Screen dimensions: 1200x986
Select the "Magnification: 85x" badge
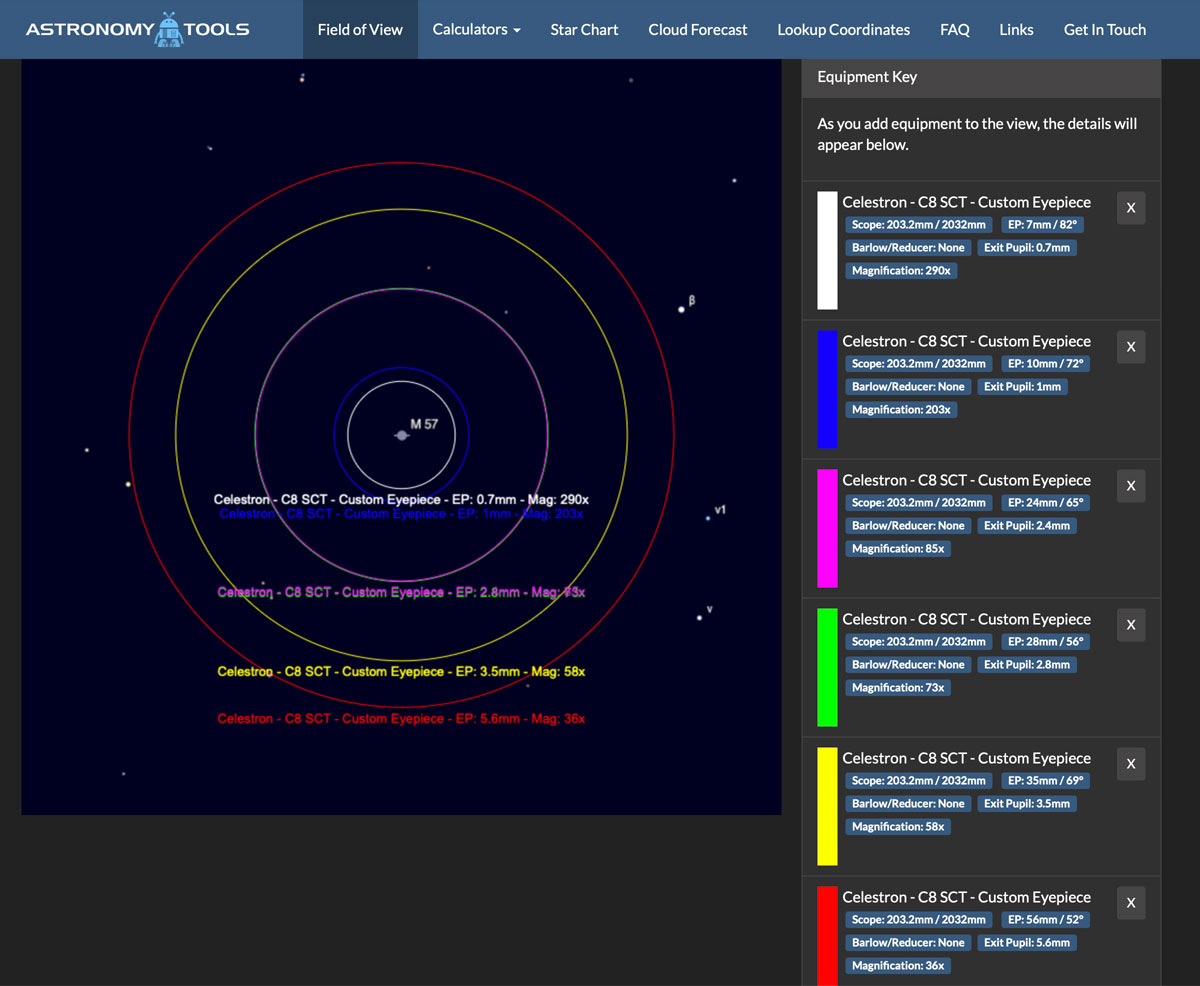tap(898, 549)
